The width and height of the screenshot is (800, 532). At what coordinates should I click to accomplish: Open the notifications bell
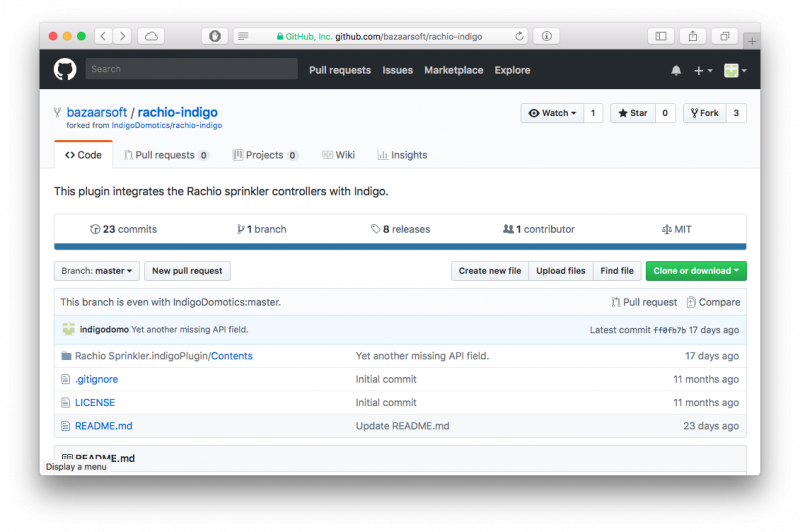(676, 70)
